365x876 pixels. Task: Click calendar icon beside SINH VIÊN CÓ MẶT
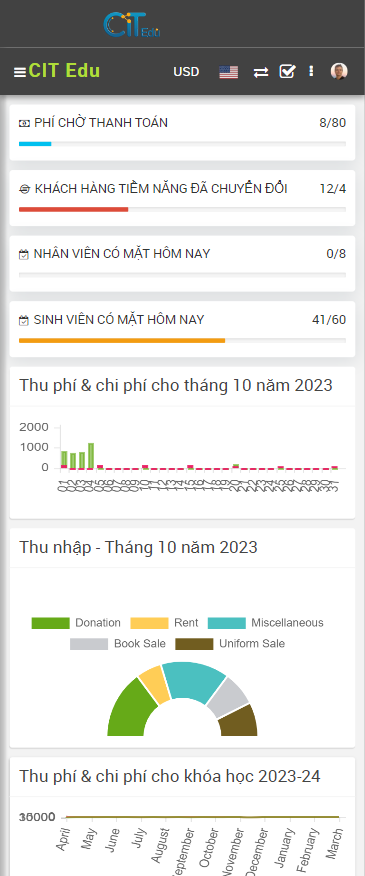23,321
